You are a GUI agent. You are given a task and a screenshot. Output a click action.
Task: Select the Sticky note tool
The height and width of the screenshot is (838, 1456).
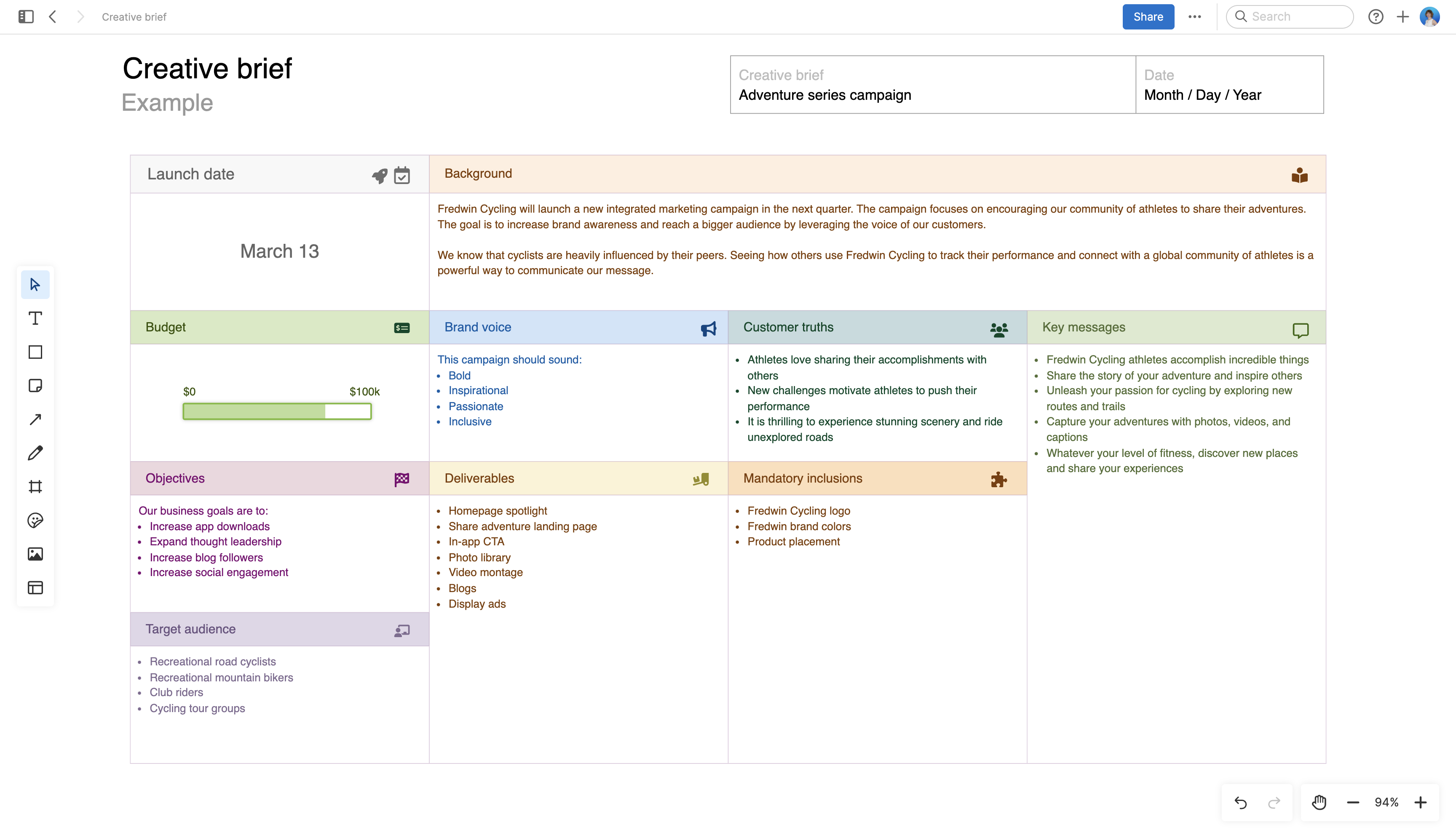pyautogui.click(x=35, y=386)
